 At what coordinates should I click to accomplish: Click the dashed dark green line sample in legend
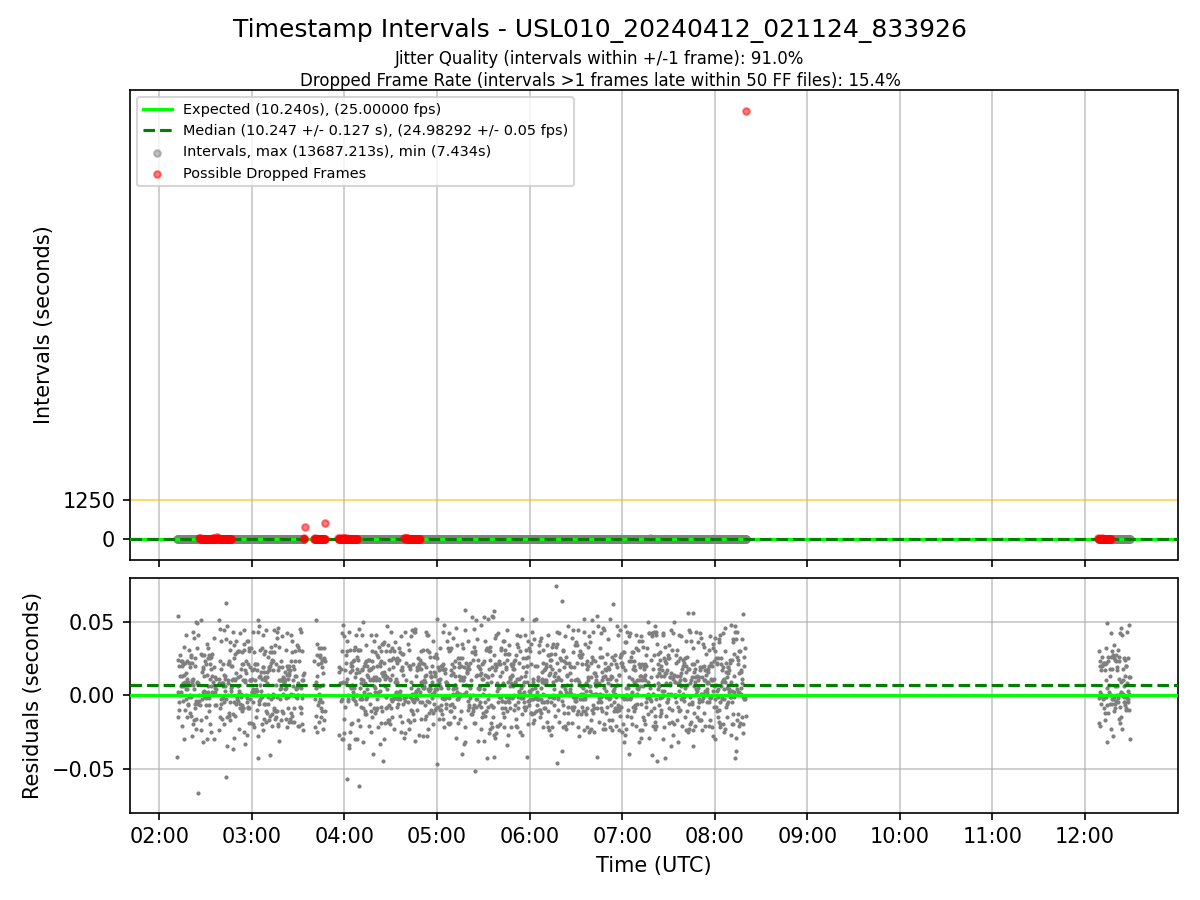coord(159,130)
